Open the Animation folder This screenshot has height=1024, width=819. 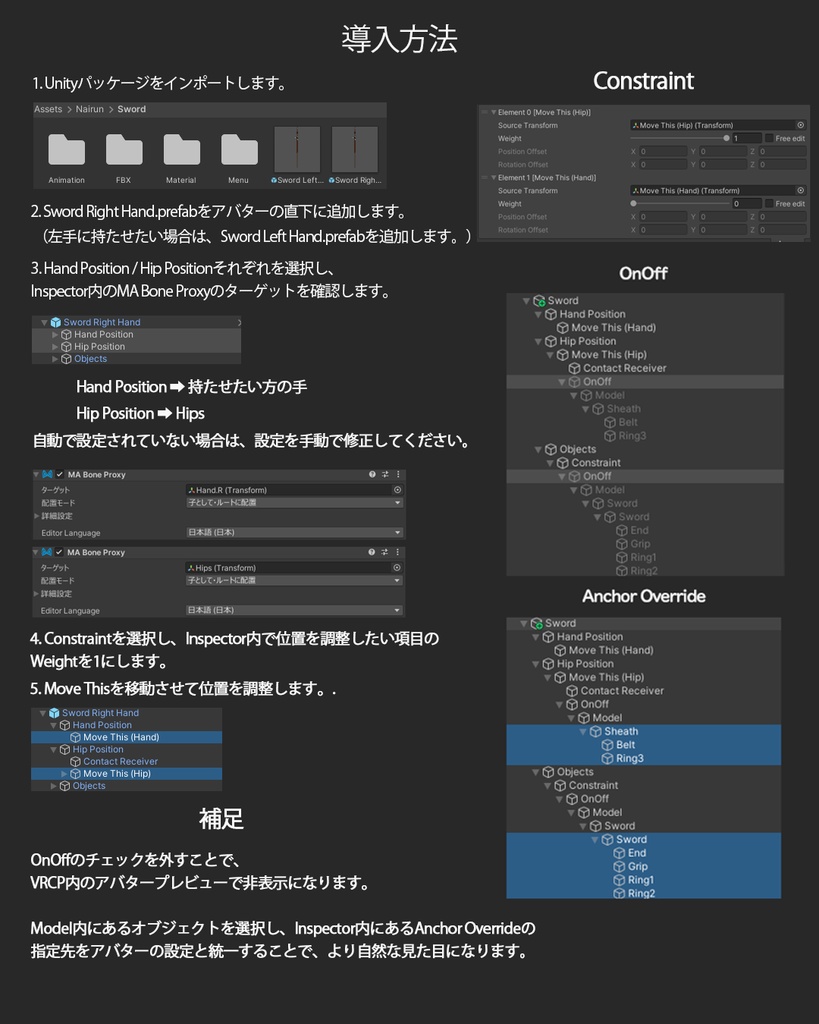click(66, 148)
